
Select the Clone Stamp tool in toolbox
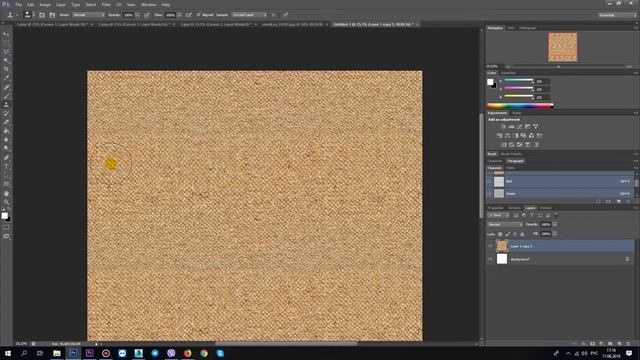[6, 105]
